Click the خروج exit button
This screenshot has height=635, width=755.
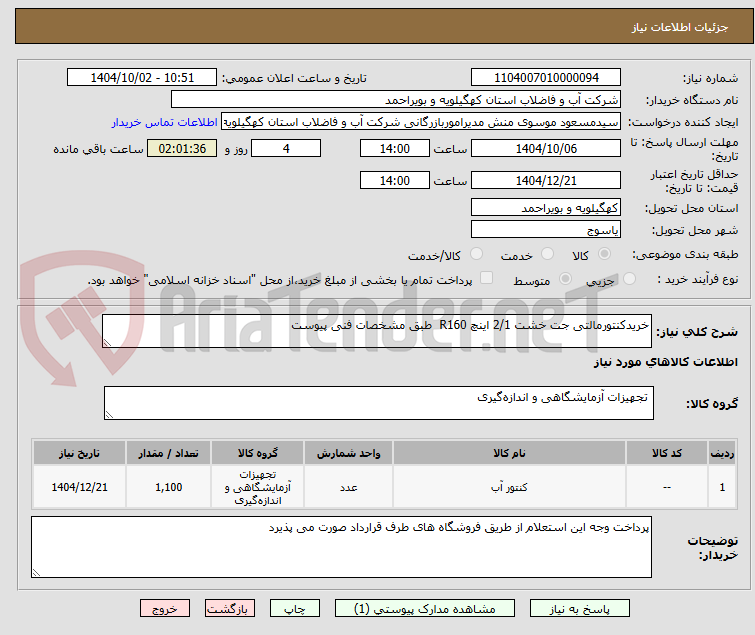pos(165,609)
